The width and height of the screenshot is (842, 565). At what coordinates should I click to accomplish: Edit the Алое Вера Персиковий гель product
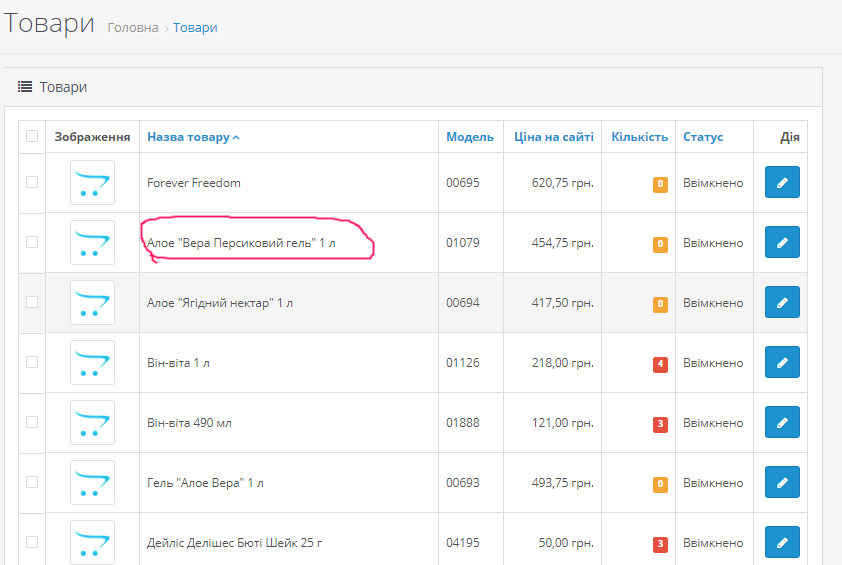[782, 242]
